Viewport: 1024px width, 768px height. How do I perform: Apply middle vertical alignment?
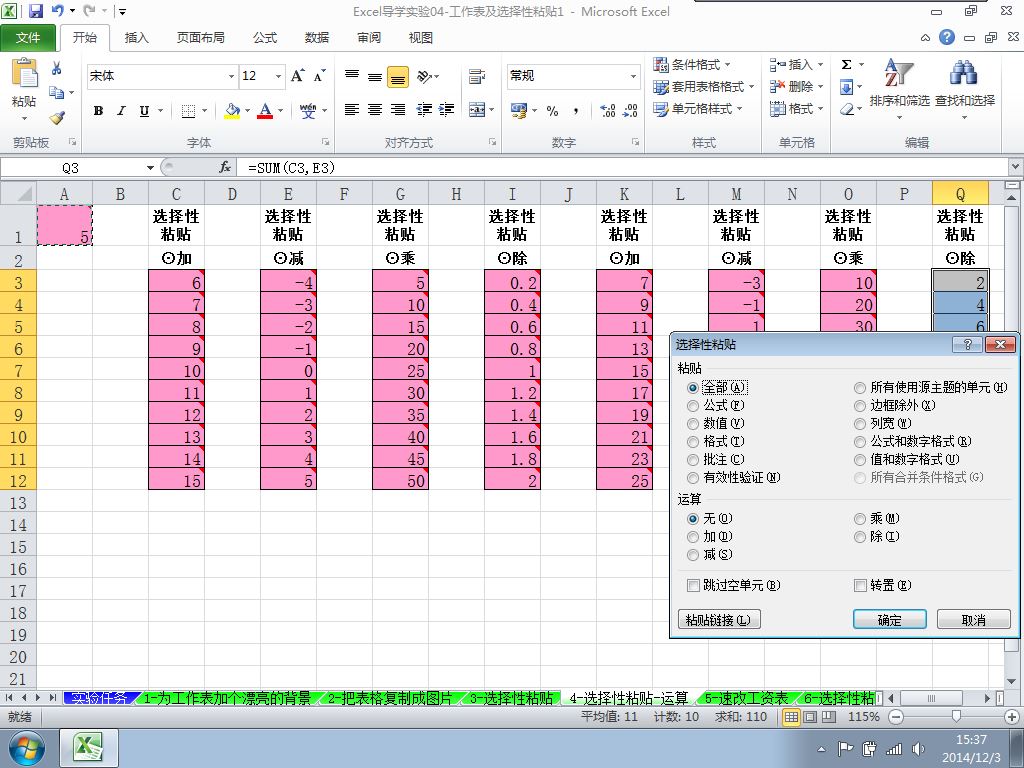click(375, 76)
